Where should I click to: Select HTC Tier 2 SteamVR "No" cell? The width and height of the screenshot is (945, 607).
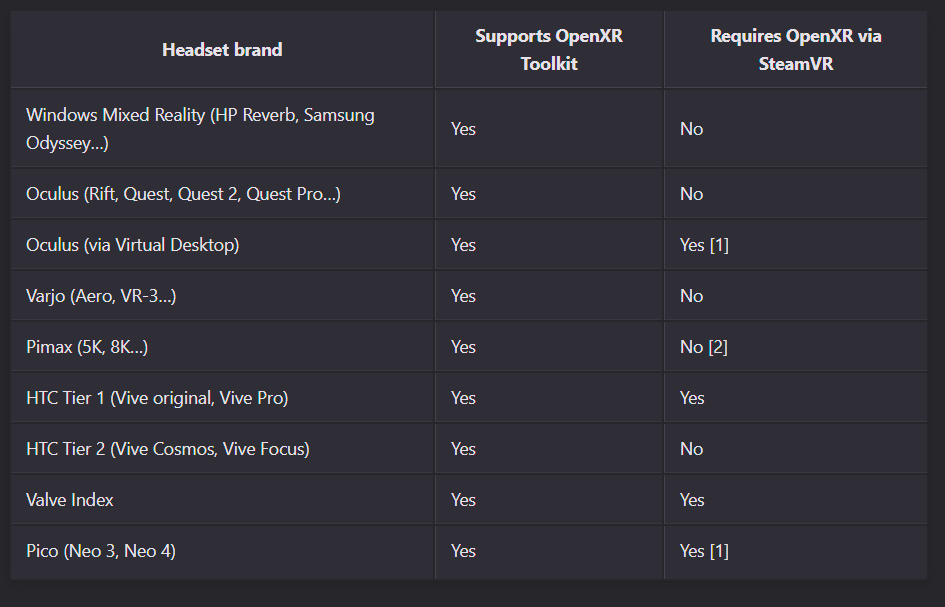point(691,449)
